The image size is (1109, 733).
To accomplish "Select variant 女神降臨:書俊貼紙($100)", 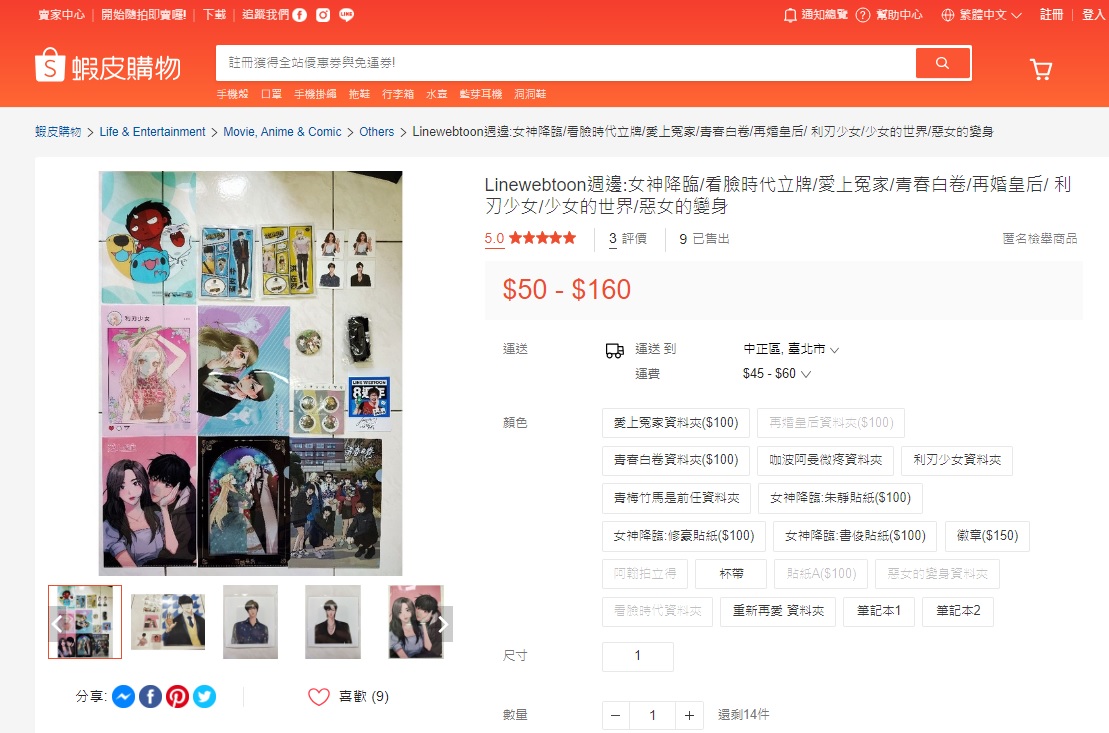I will 855,536.
